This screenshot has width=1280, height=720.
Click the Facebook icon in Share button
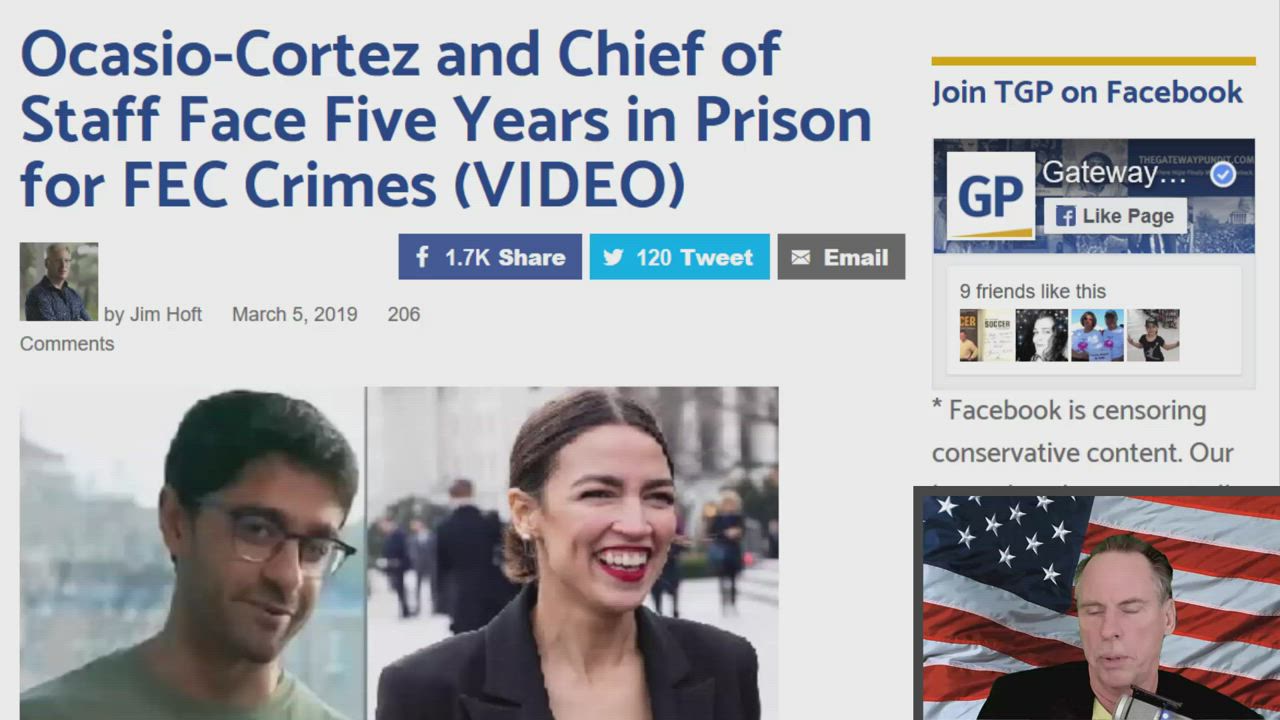(422, 257)
